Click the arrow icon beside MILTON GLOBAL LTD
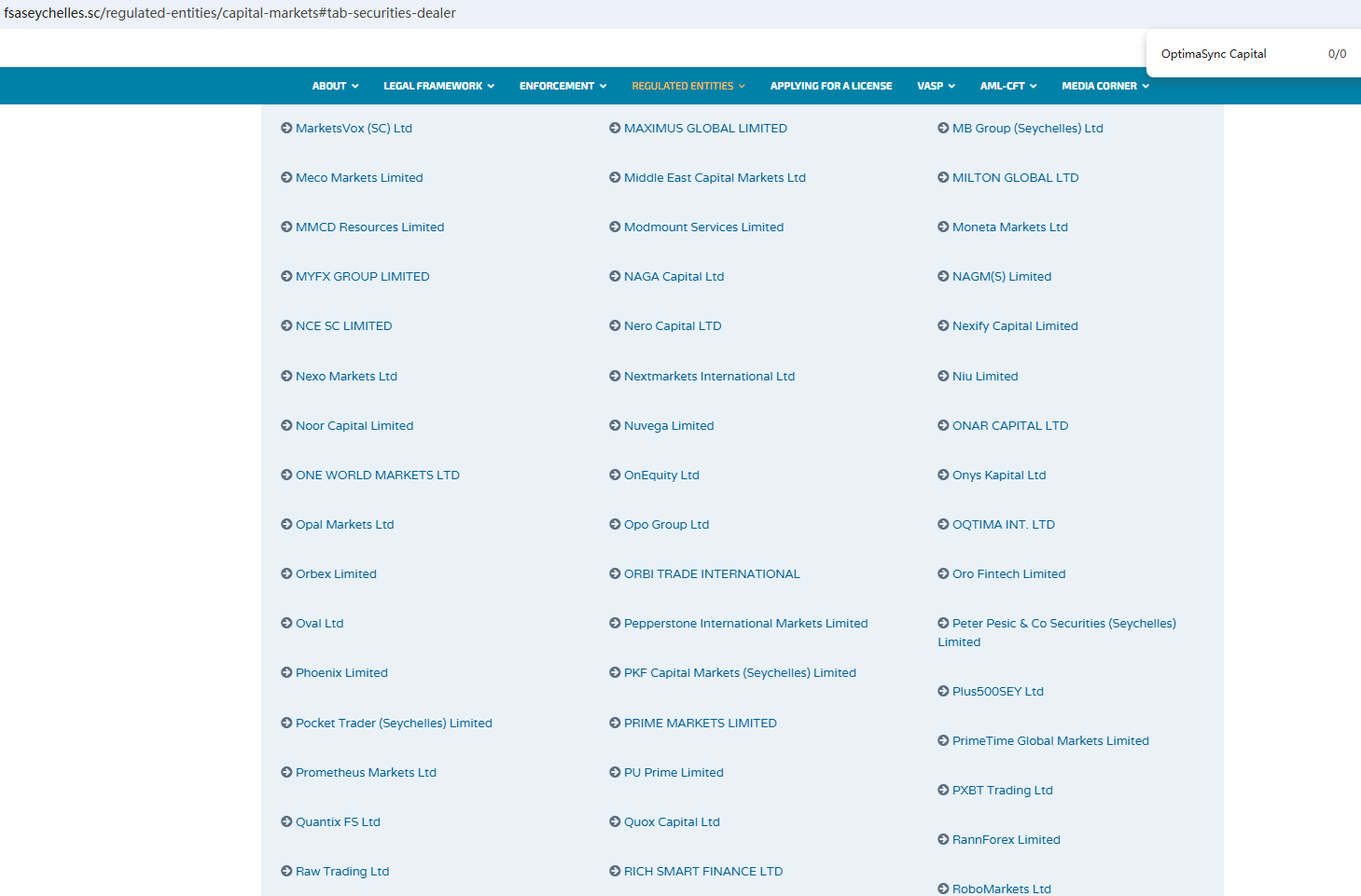 pyautogui.click(x=943, y=177)
